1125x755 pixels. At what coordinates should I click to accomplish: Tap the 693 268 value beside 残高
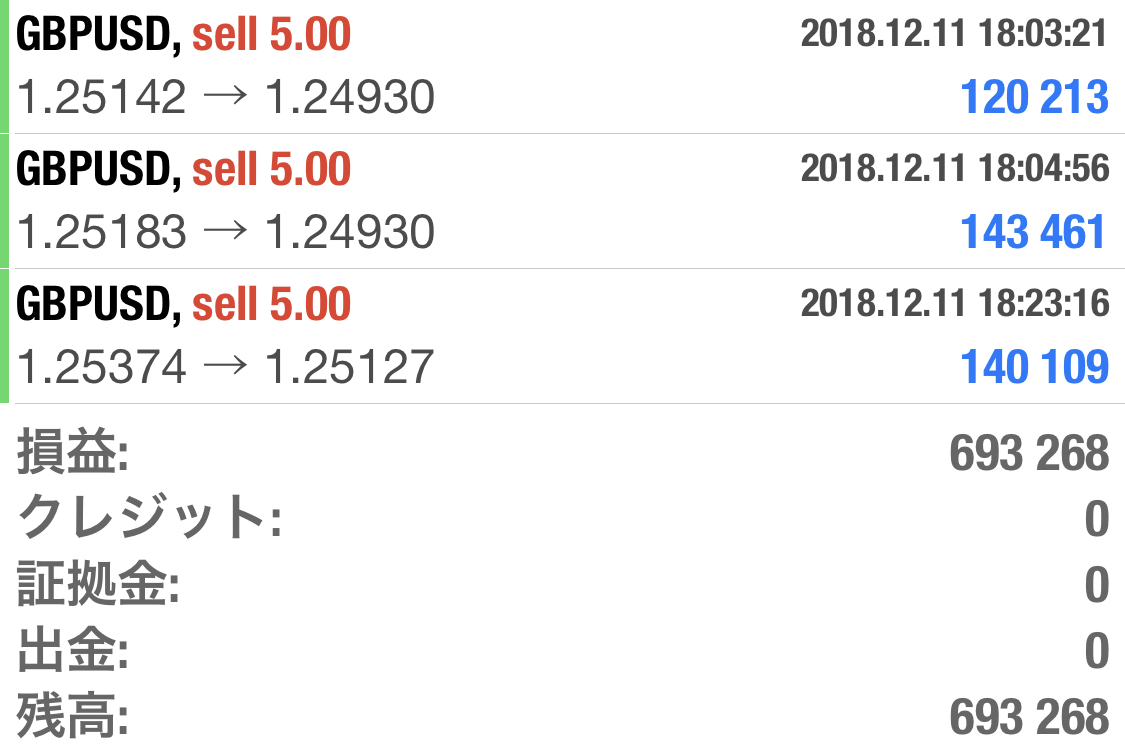click(1028, 718)
